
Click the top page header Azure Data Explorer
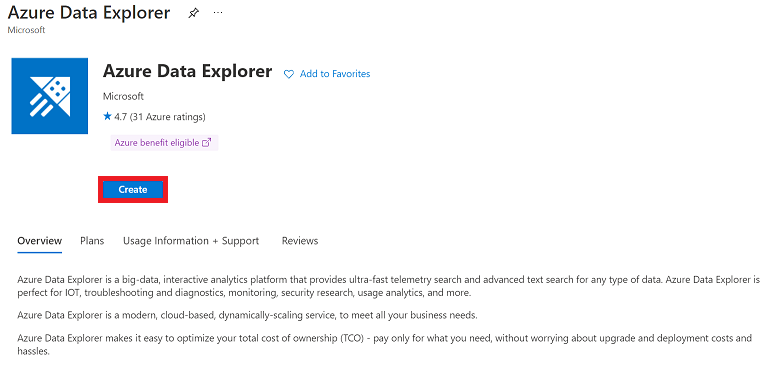point(89,12)
